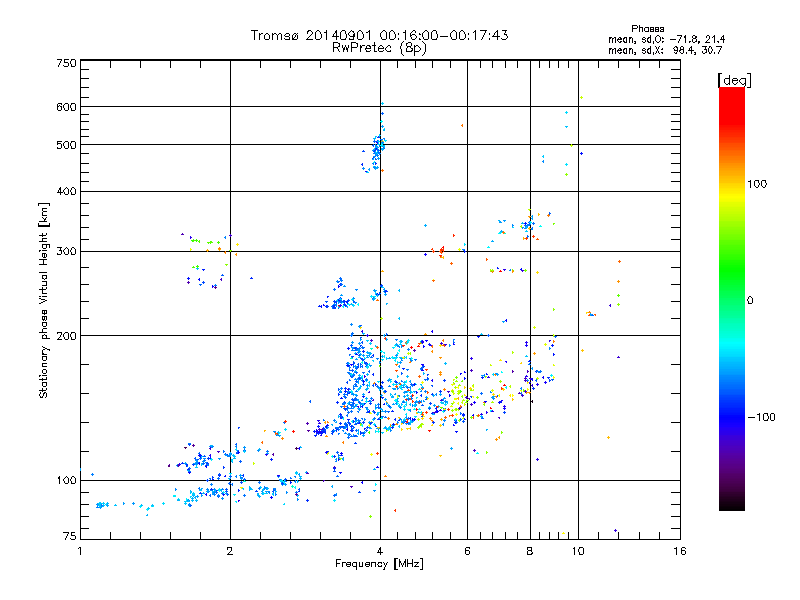Click the x-axis tick label '6'
Image resolution: width=800 pixels, height=600 pixels.
point(467,551)
